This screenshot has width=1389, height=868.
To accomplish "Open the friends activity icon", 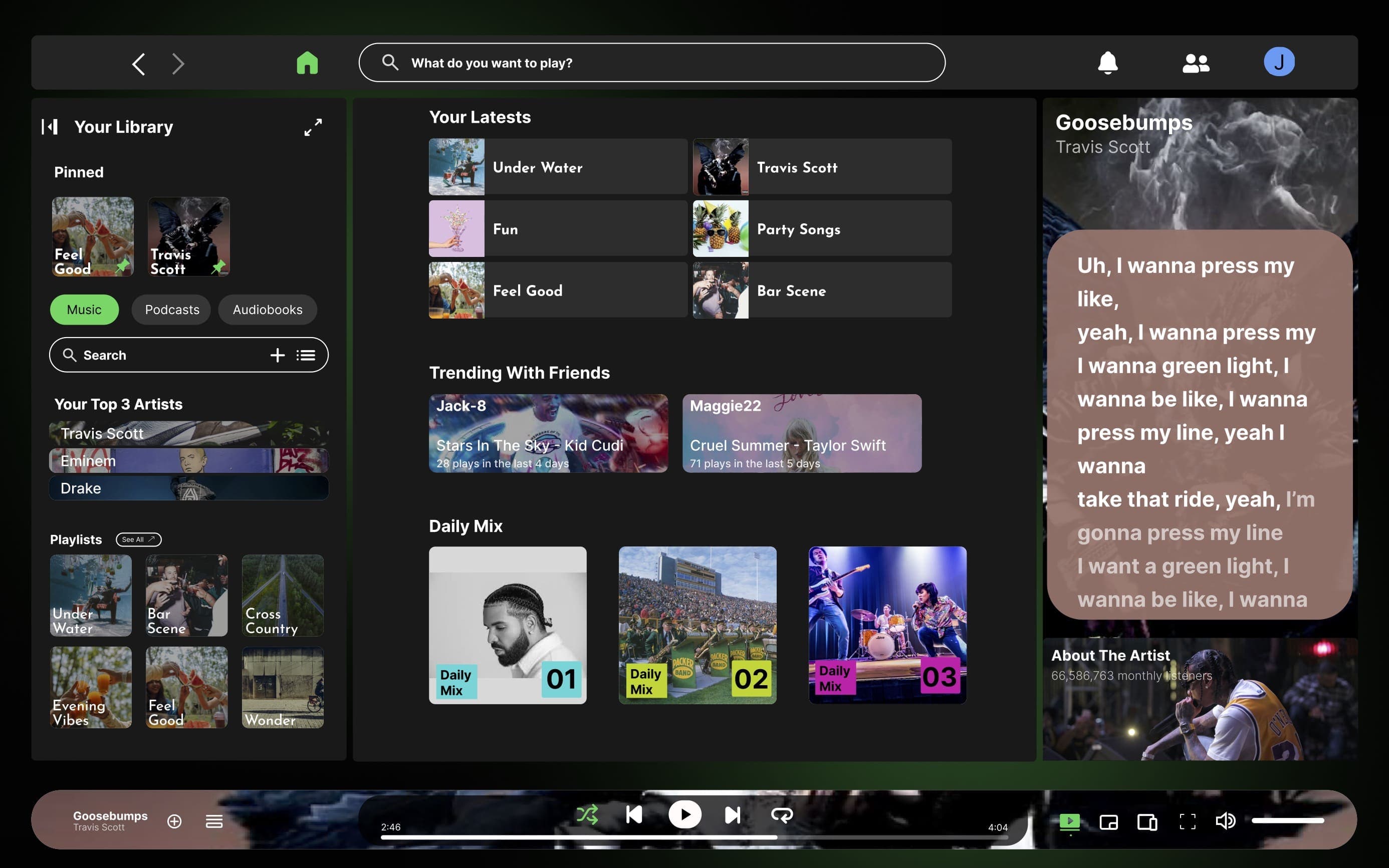I will click(x=1195, y=63).
